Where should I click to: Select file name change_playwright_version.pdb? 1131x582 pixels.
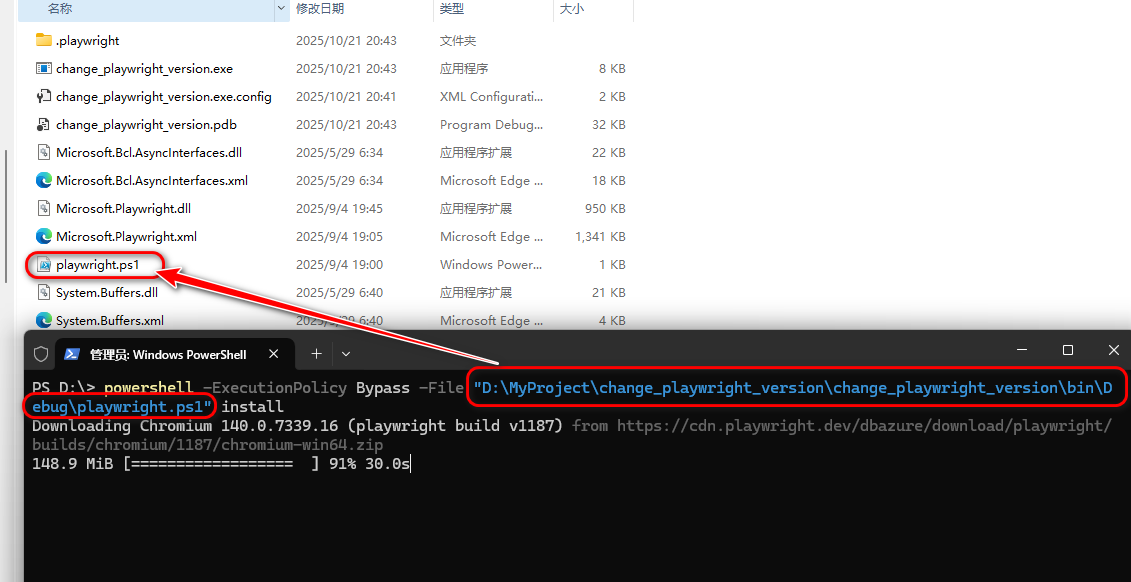click(146, 125)
